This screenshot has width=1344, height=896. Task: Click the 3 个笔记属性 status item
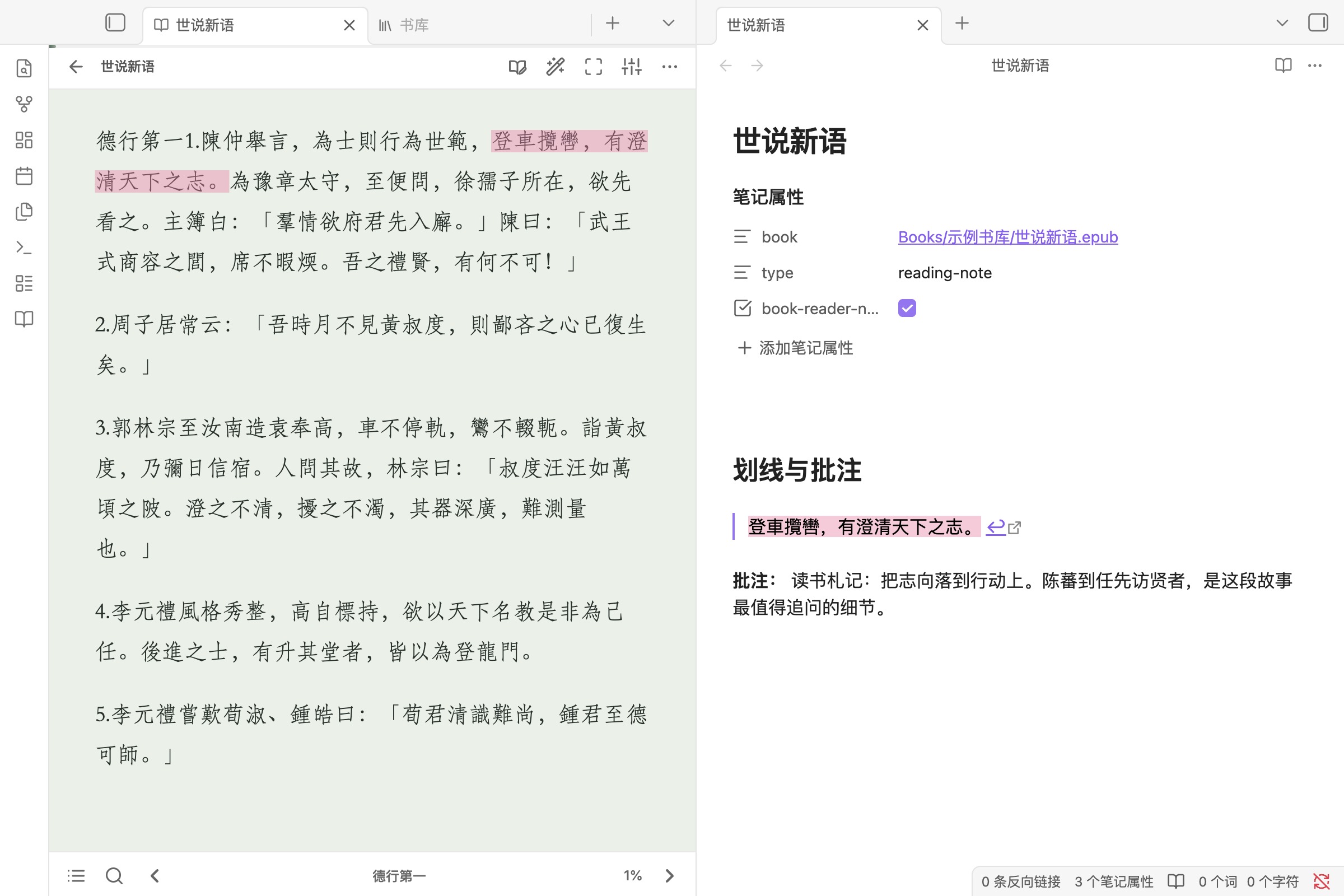coord(1114,881)
